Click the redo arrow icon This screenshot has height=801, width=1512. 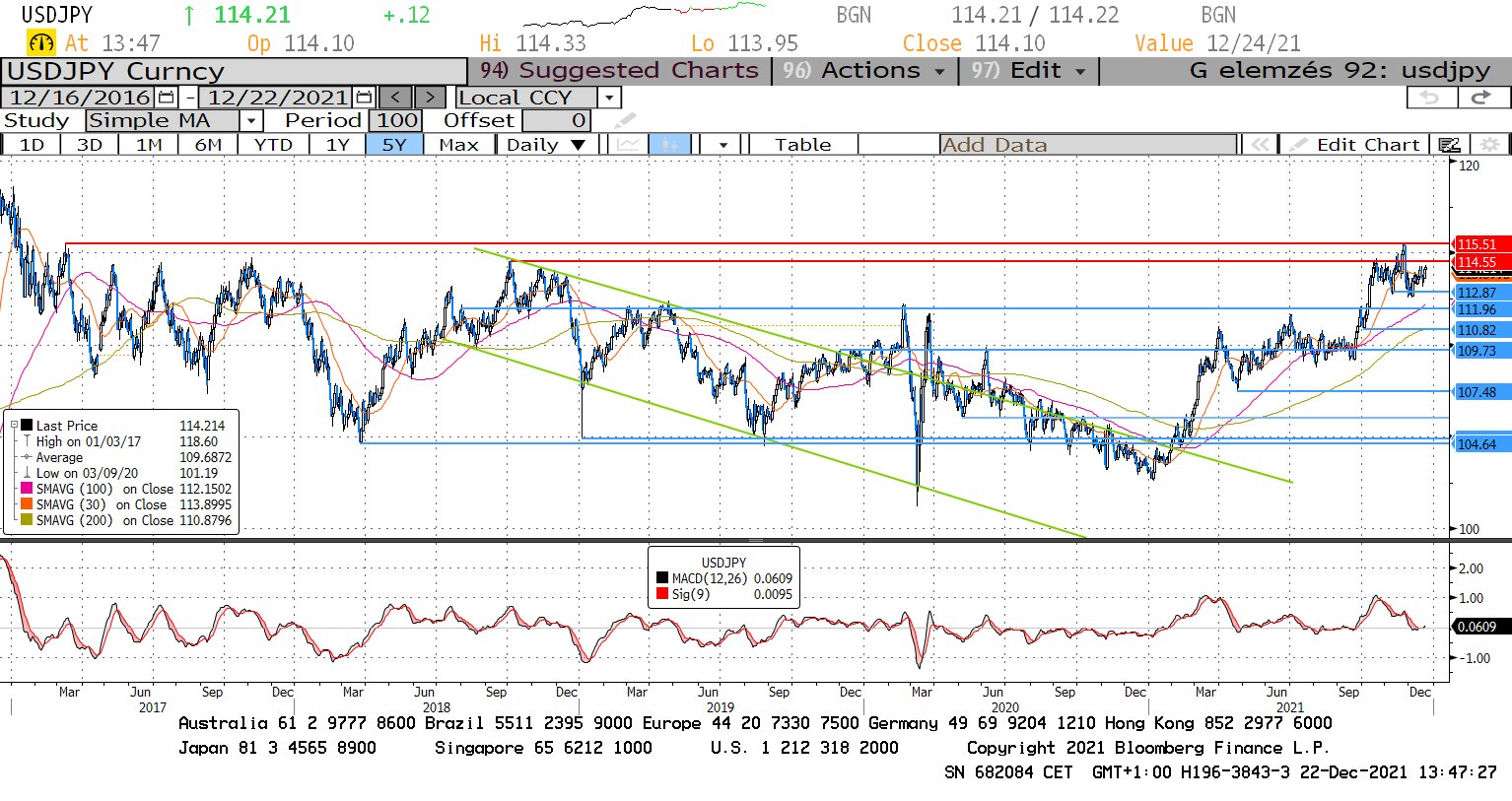point(1481,98)
